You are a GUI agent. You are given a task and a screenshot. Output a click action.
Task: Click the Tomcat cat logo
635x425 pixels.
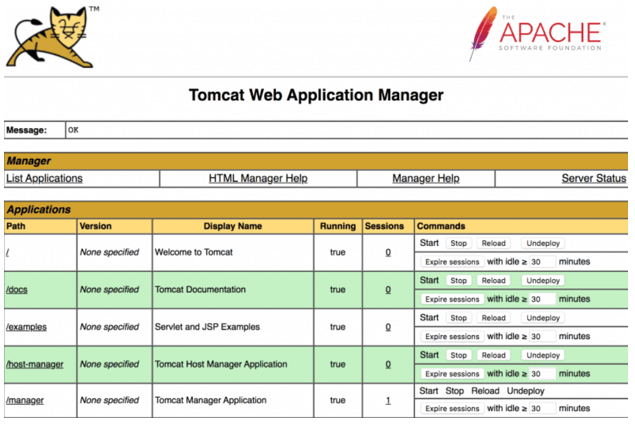click(x=51, y=37)
